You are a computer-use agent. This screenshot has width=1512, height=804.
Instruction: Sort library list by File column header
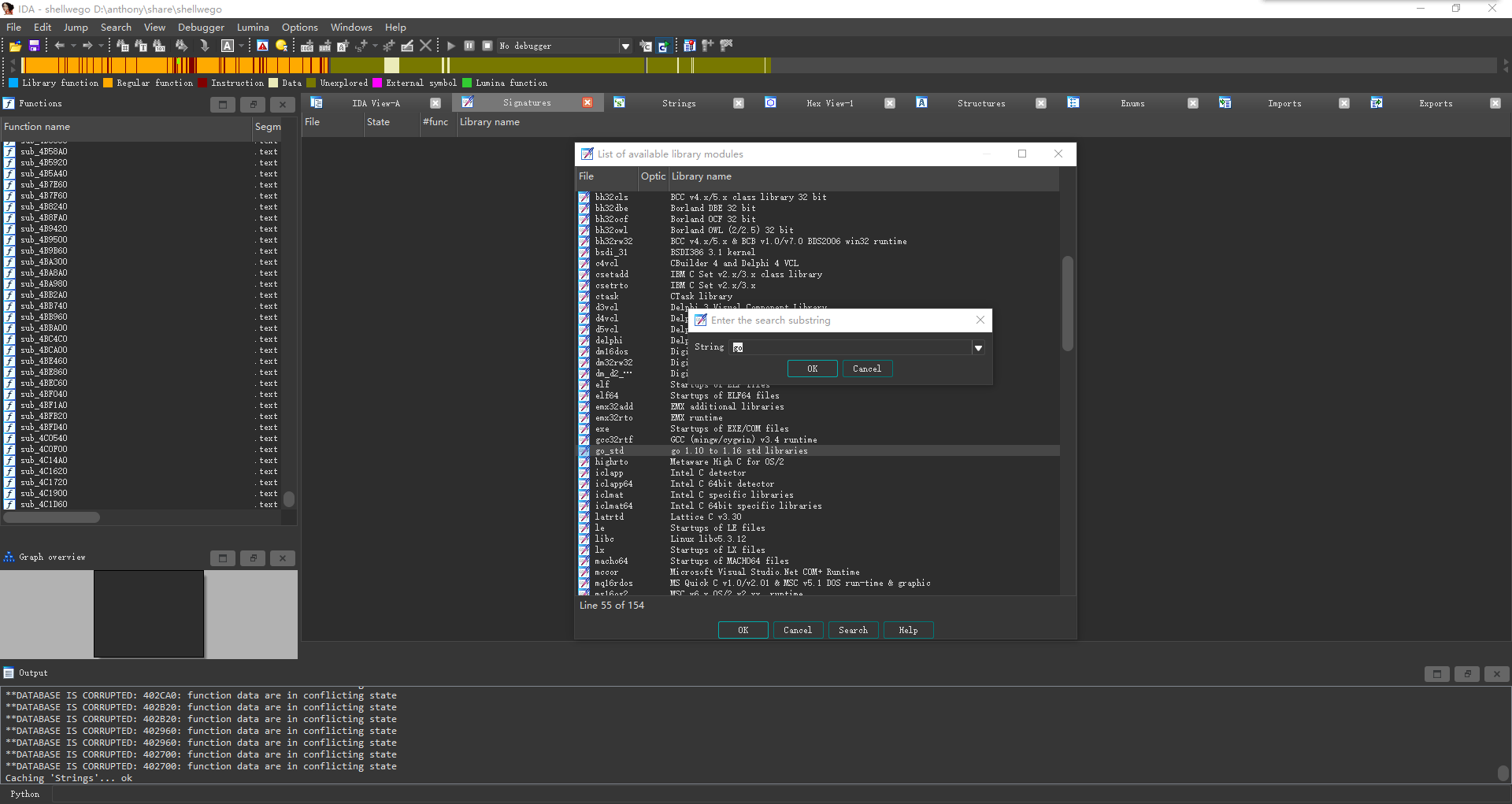point(607,176)
